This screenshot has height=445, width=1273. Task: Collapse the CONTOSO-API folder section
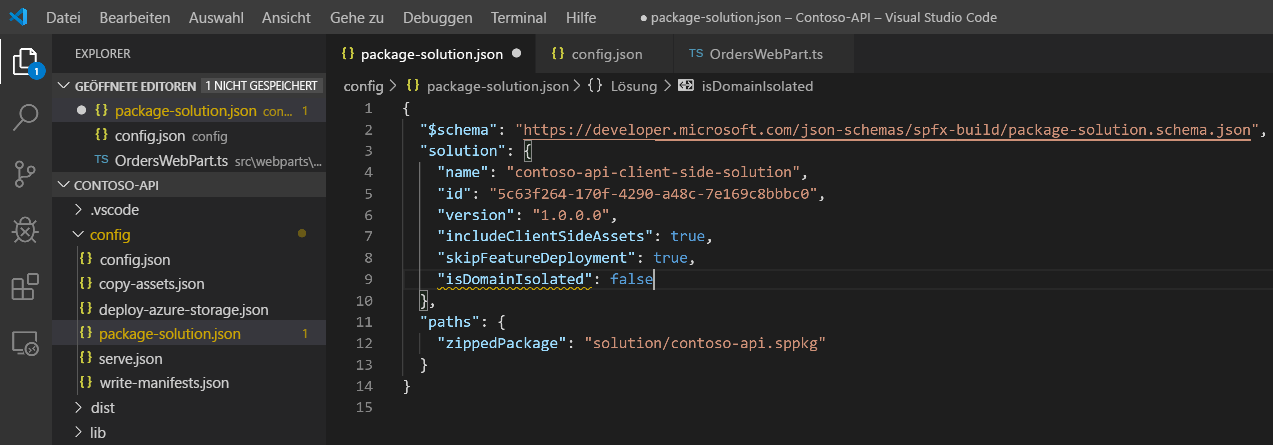189,185
